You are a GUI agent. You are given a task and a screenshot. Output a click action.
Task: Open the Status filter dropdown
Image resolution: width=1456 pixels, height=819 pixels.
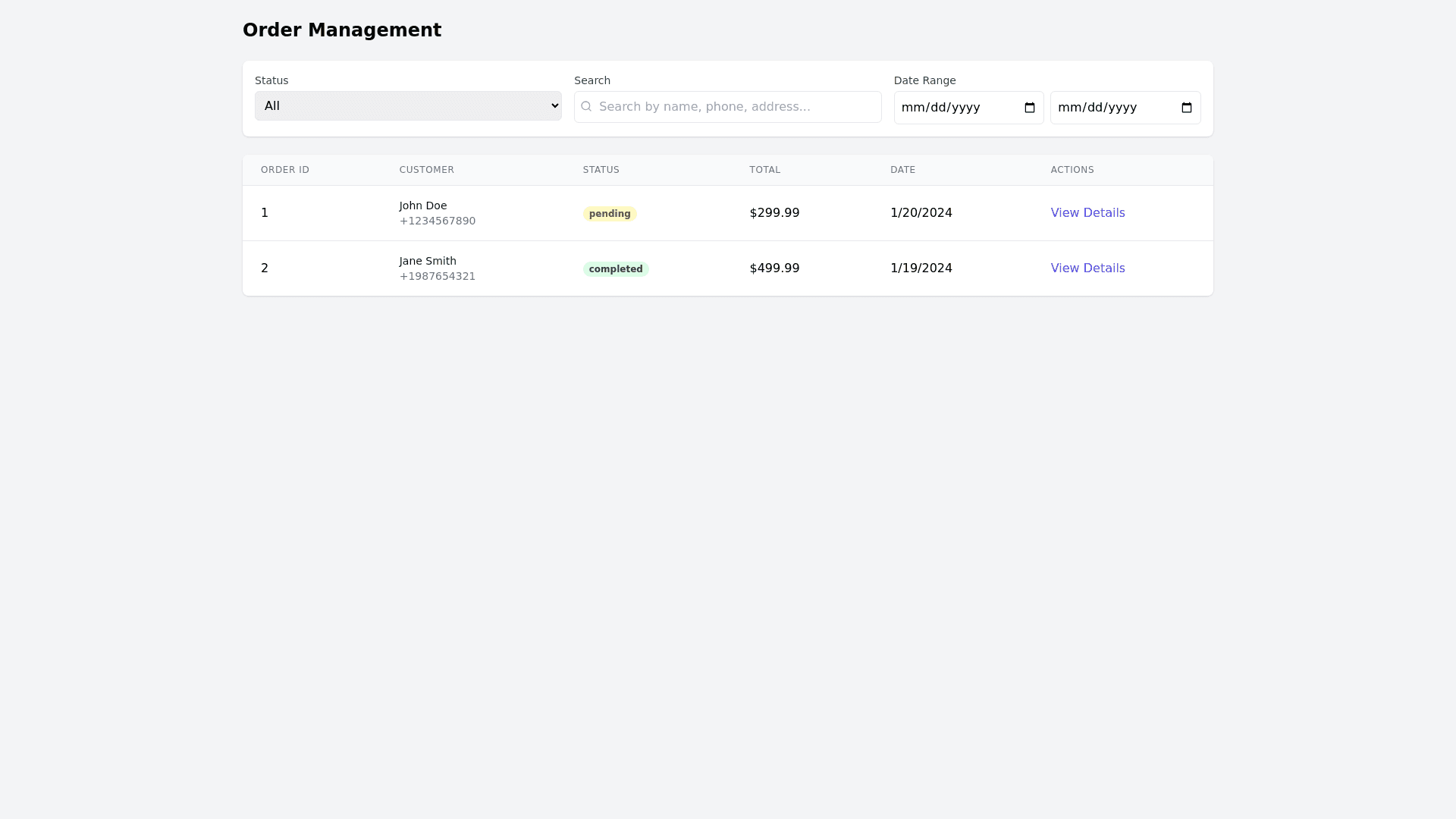pos(408,106)
